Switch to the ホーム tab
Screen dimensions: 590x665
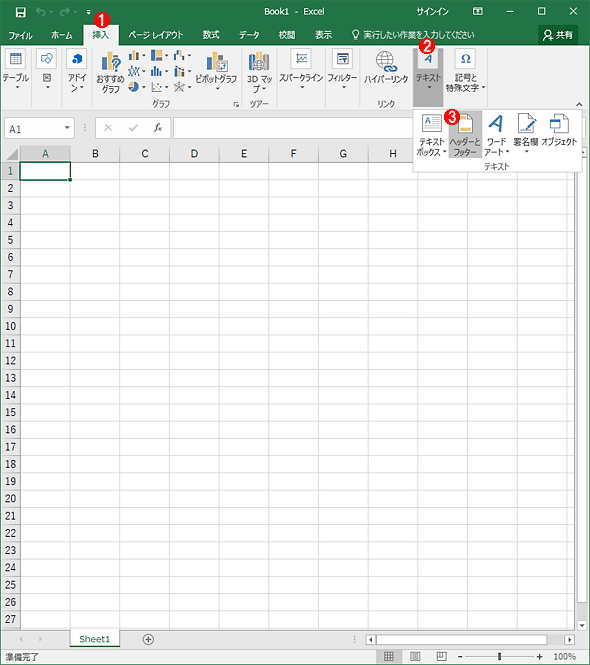point(62,35)
